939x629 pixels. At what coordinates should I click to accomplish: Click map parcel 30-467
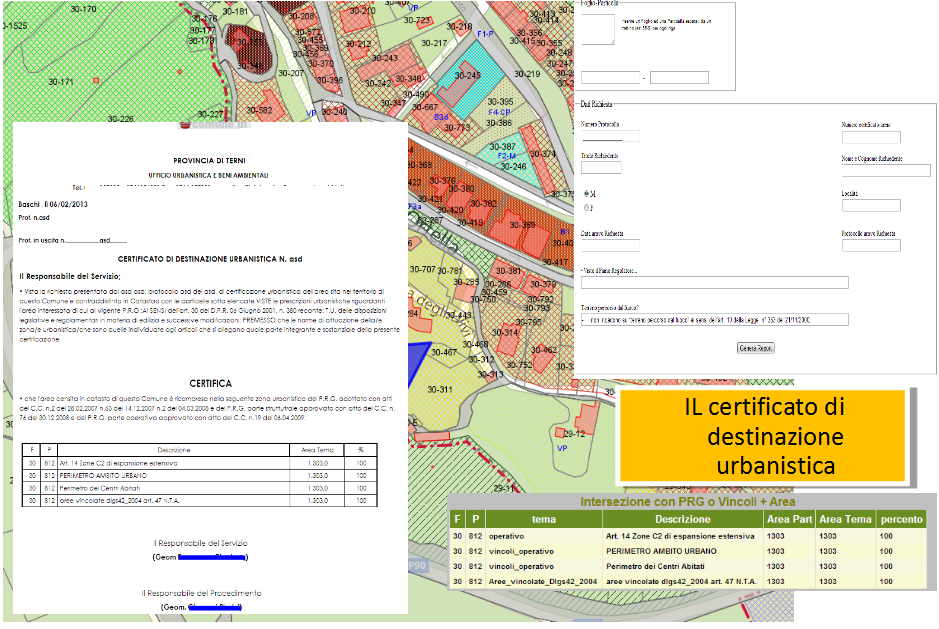click(x=444, y=352)
